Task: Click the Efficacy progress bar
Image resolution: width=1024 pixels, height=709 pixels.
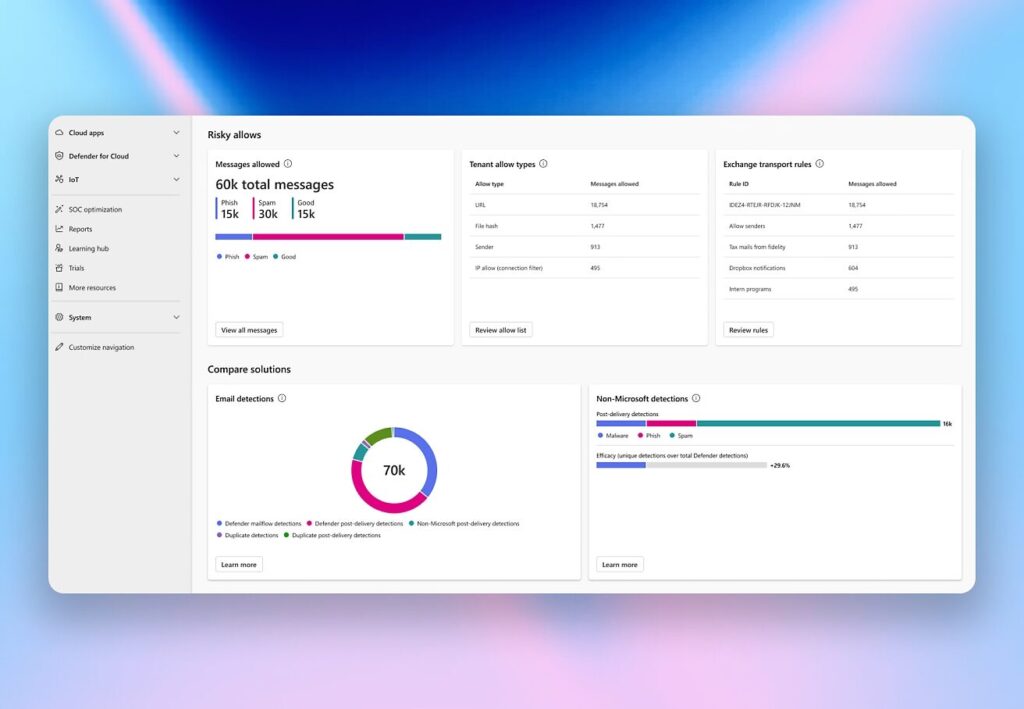Action: pyautogui.click(x=680, y=464)
